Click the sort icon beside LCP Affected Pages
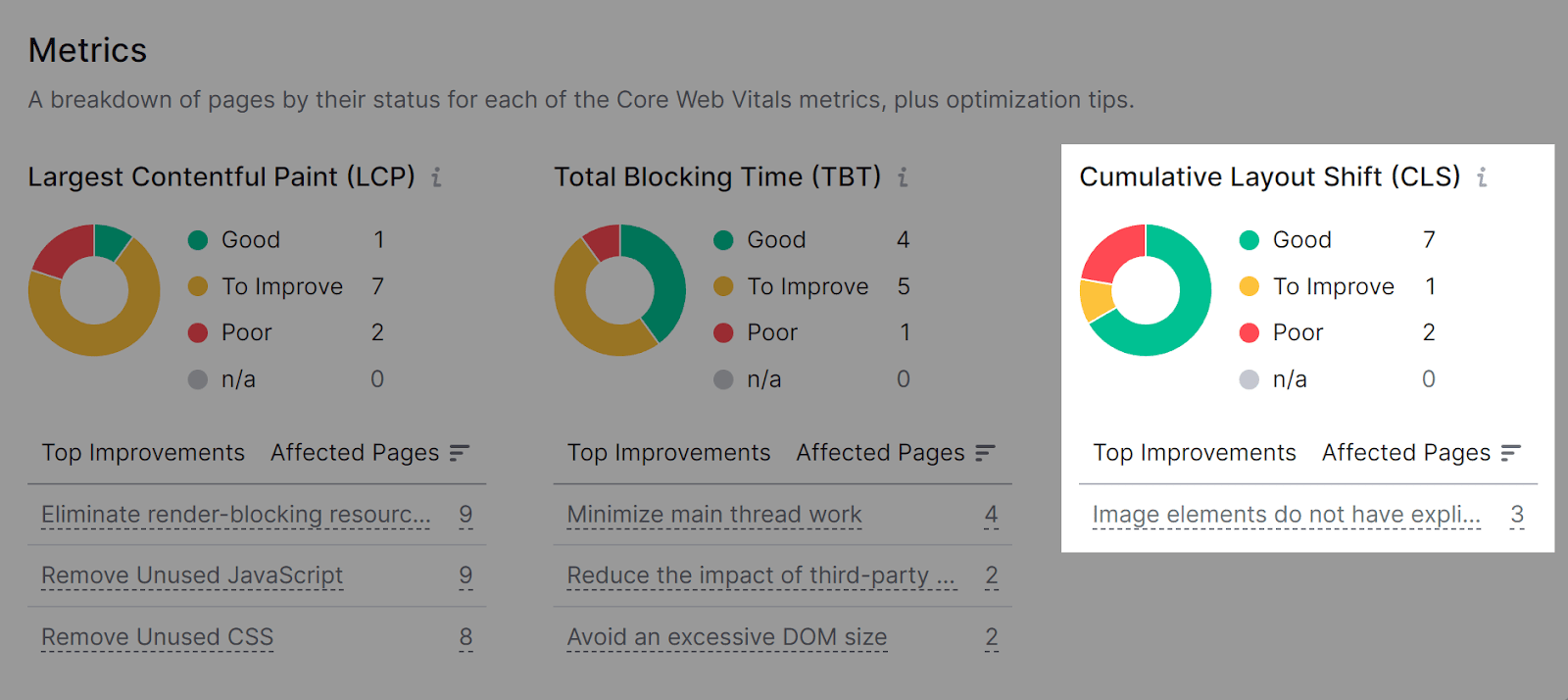 (461, 453)
